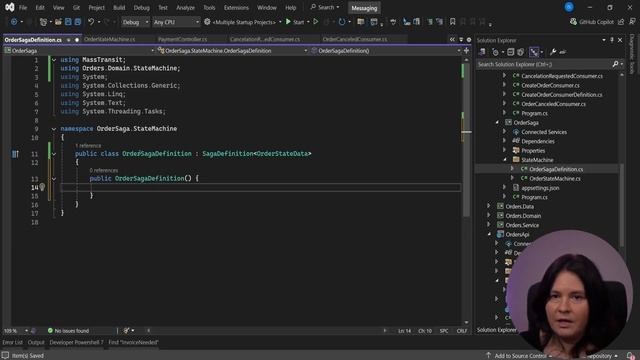
Task: Click the Collapse All icon in Solution Explorer
Action: (x=511, y=52)
